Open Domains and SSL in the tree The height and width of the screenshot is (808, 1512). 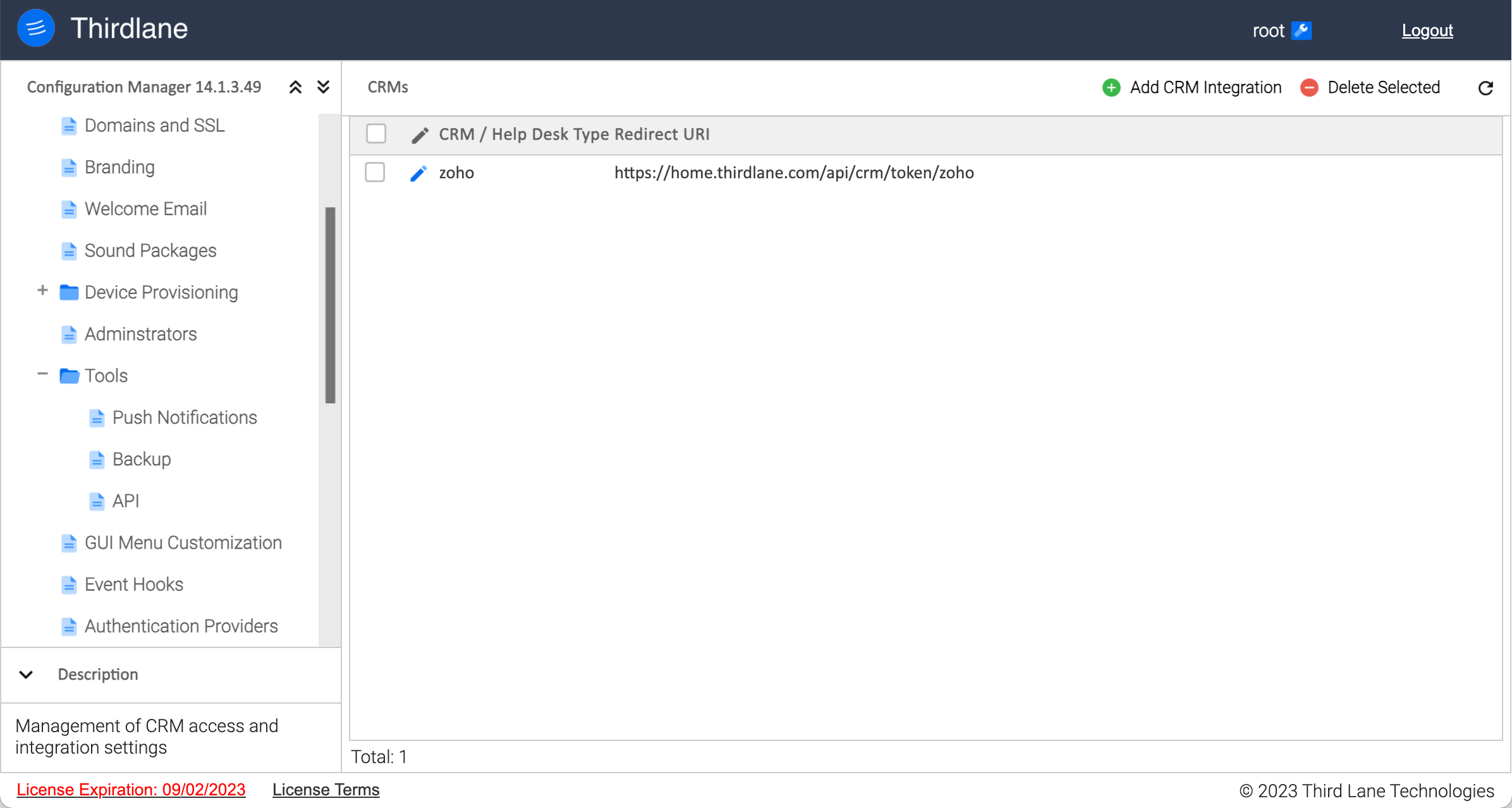[154, 125]
